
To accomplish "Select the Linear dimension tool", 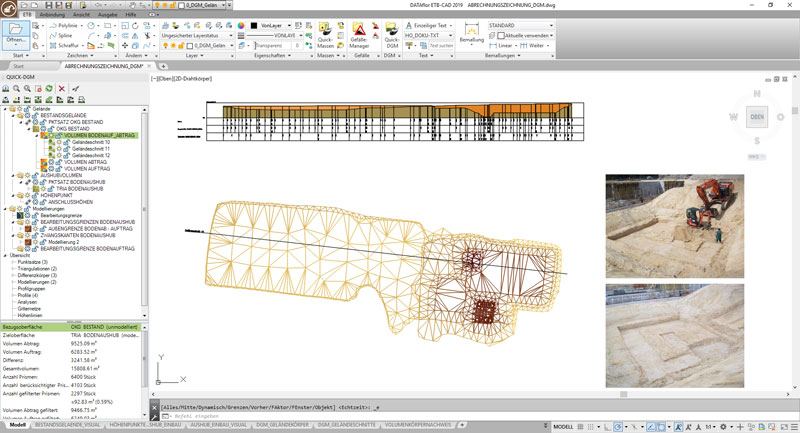I will click(x=501, y=45).
